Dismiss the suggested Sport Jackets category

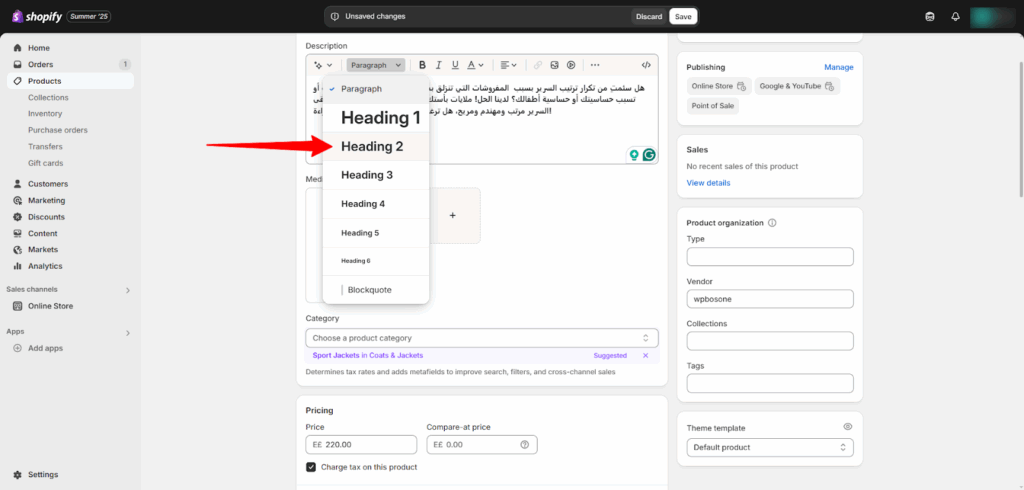click(x=645, y=355)
